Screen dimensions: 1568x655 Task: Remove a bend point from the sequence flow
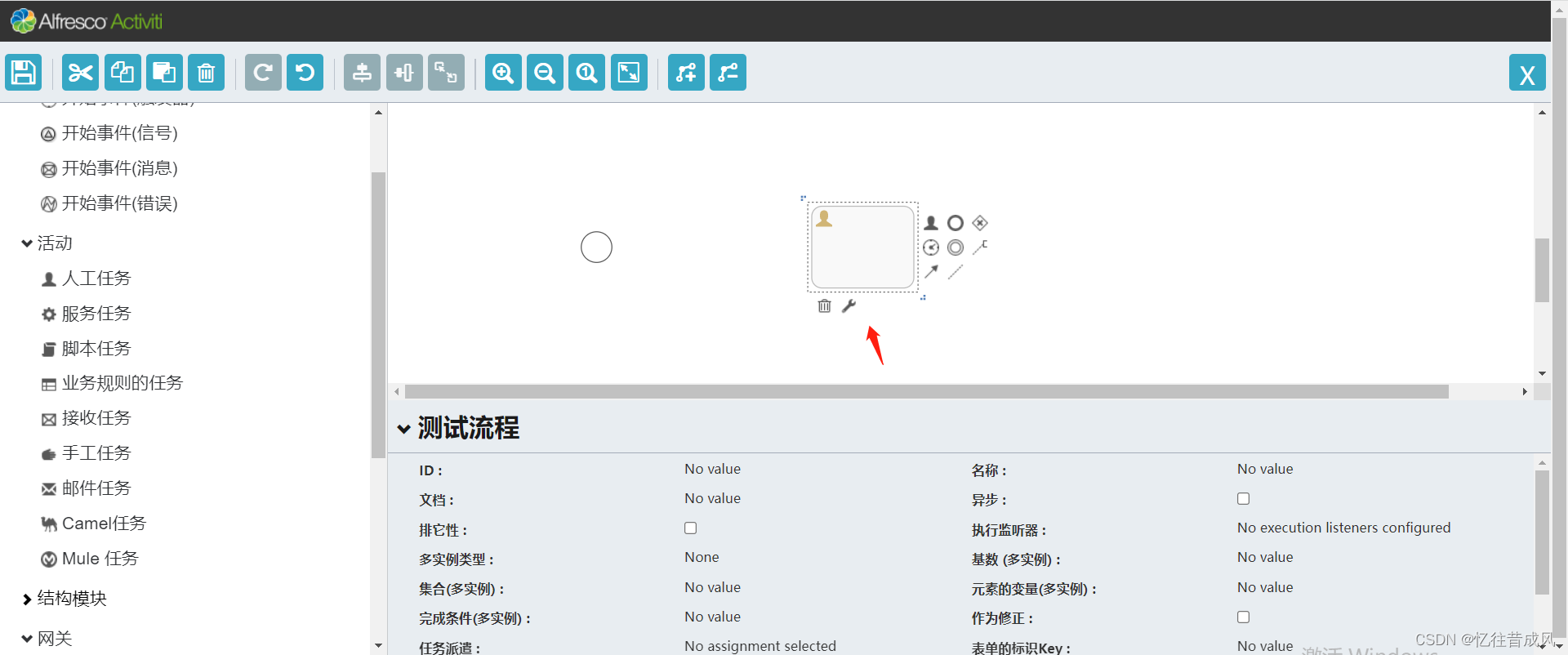(728, 73)
